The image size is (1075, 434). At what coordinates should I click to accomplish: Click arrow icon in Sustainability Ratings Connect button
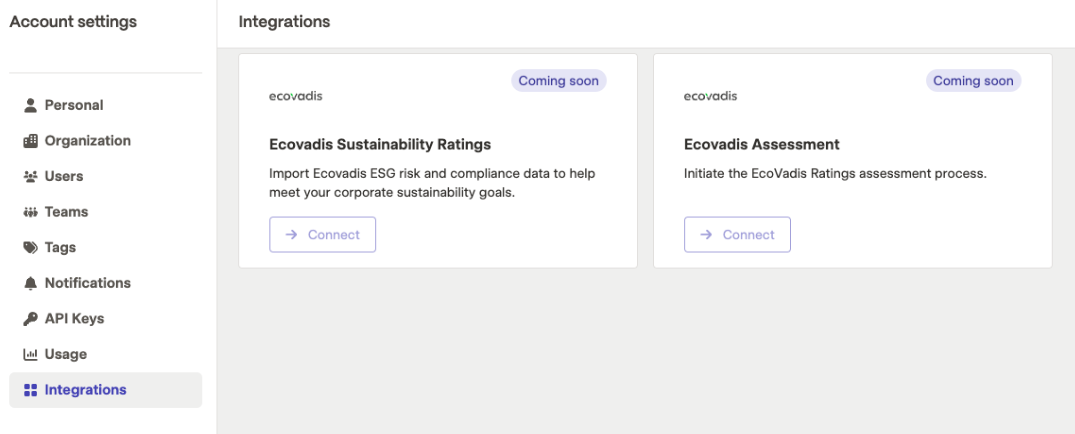coord(291,234)
